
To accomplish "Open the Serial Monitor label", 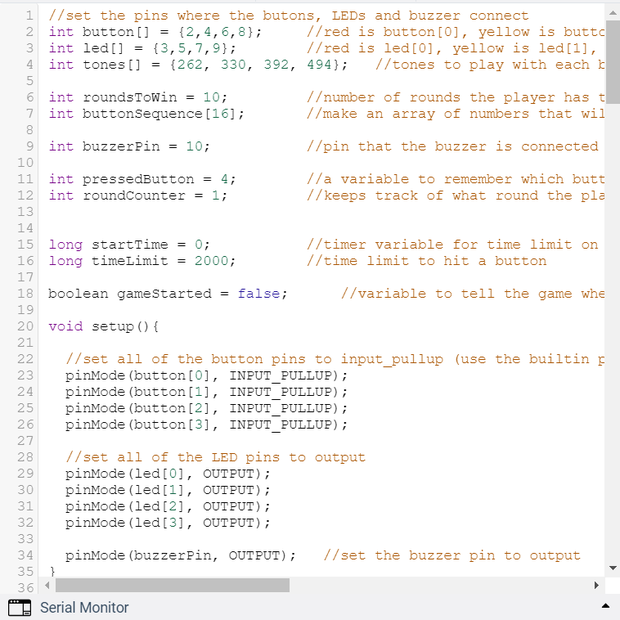I will (x=84, y=607).
